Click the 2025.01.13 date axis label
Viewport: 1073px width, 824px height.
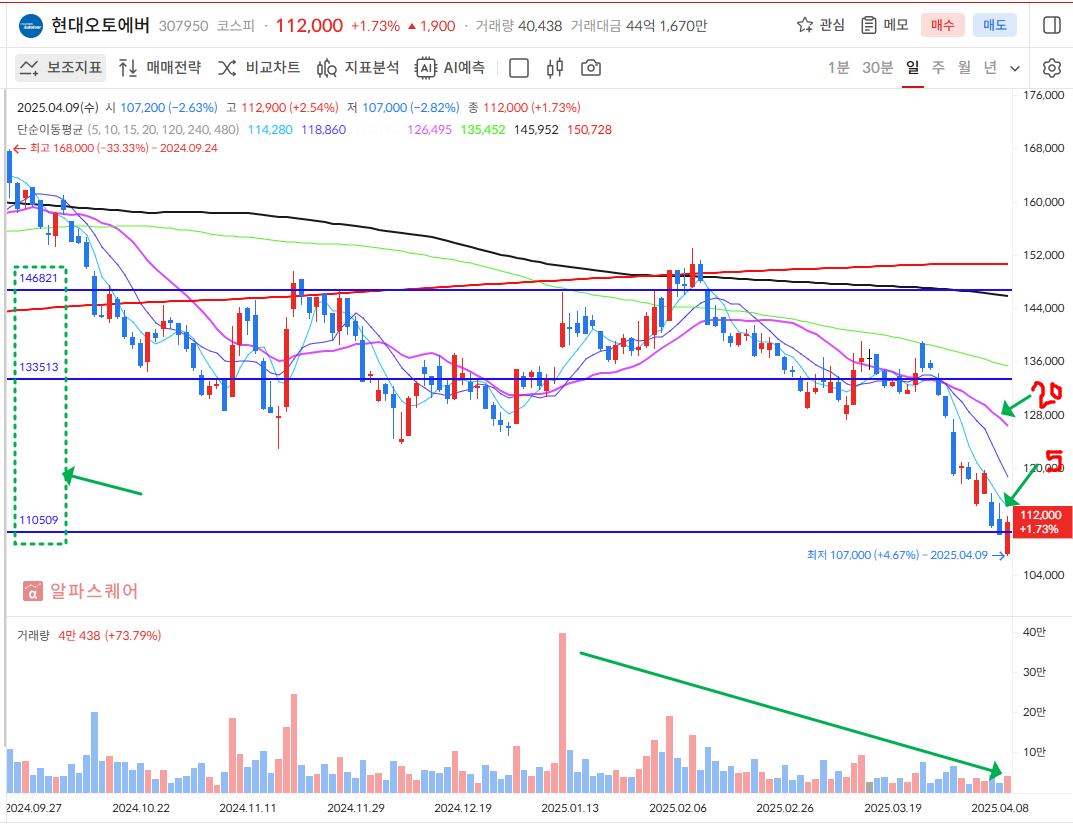tap(570, 808)
